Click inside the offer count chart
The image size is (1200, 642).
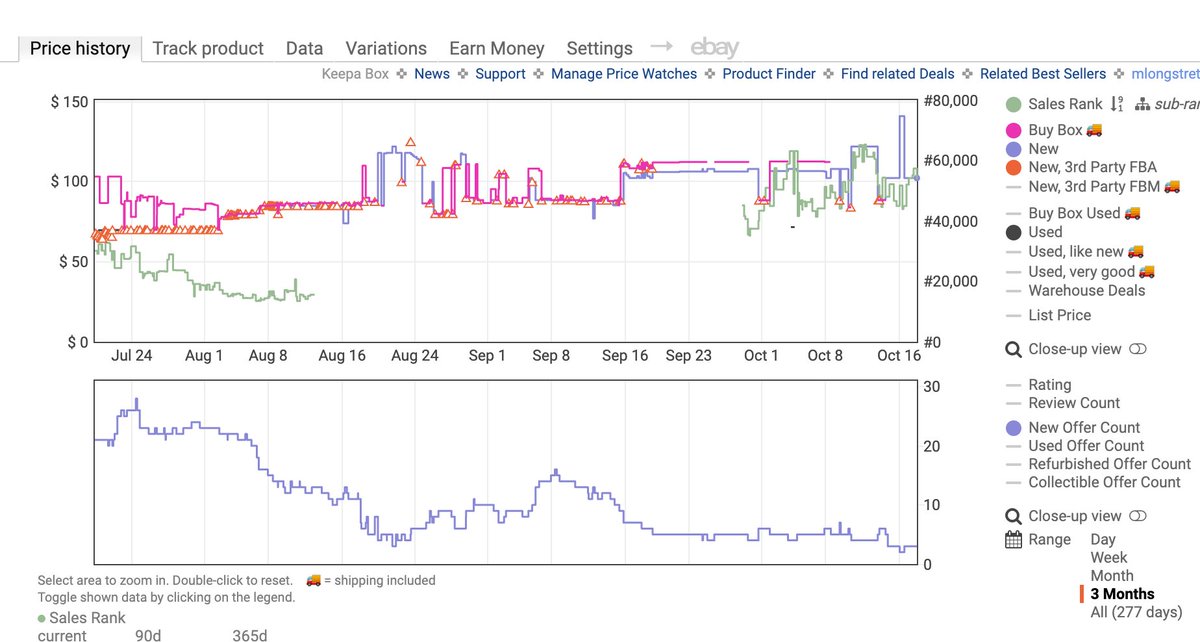click(505, 472)
